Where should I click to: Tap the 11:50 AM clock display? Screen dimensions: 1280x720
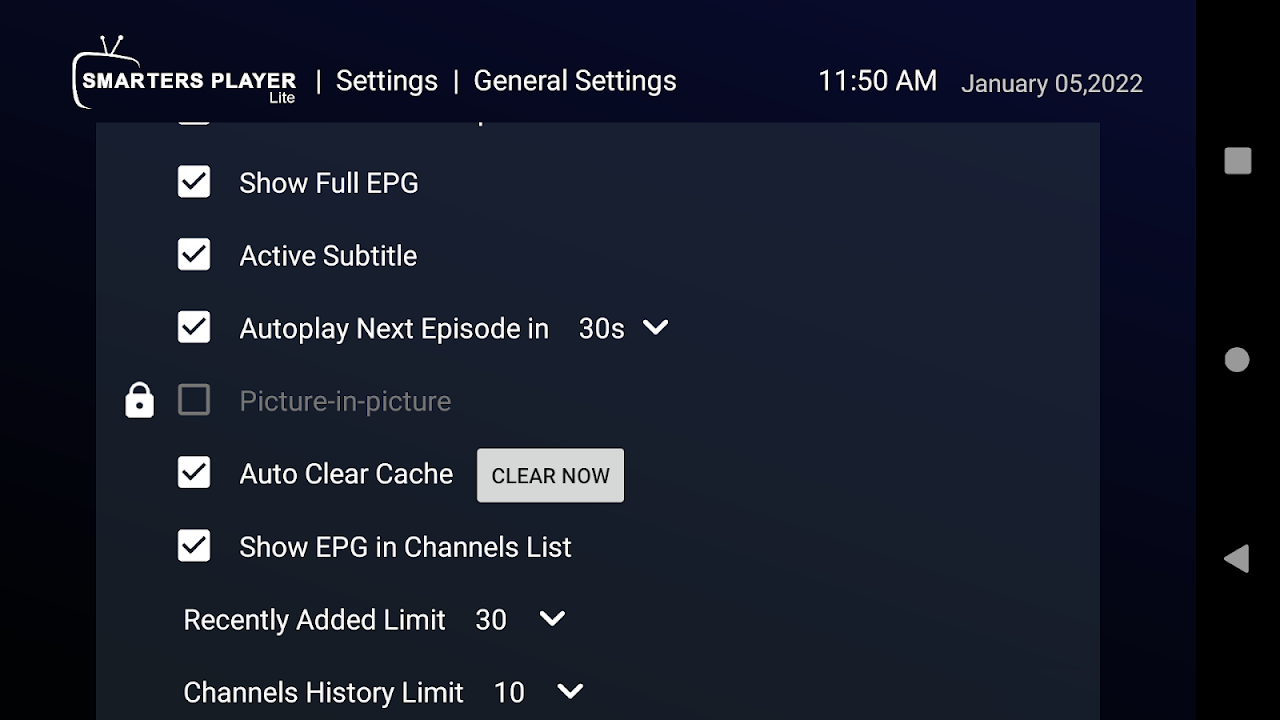[878, 81]
